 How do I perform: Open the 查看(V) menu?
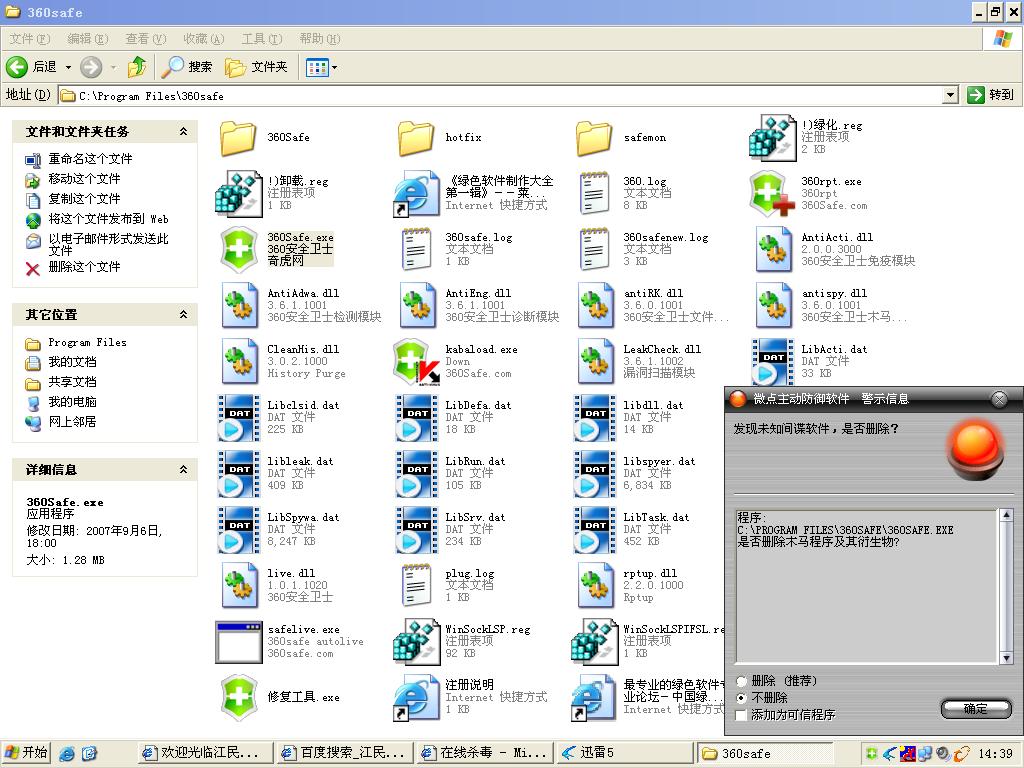coord(146,39)
